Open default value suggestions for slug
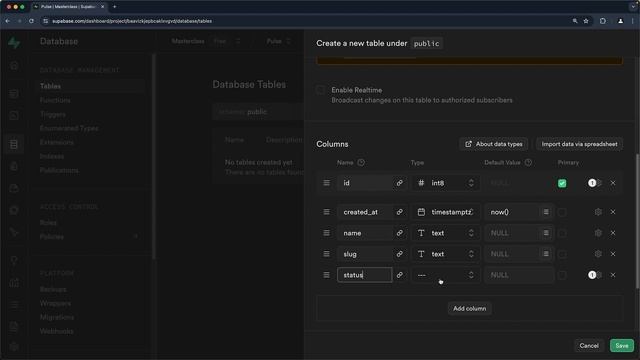Viewport: 640px width, 360px height. point(546,254)
